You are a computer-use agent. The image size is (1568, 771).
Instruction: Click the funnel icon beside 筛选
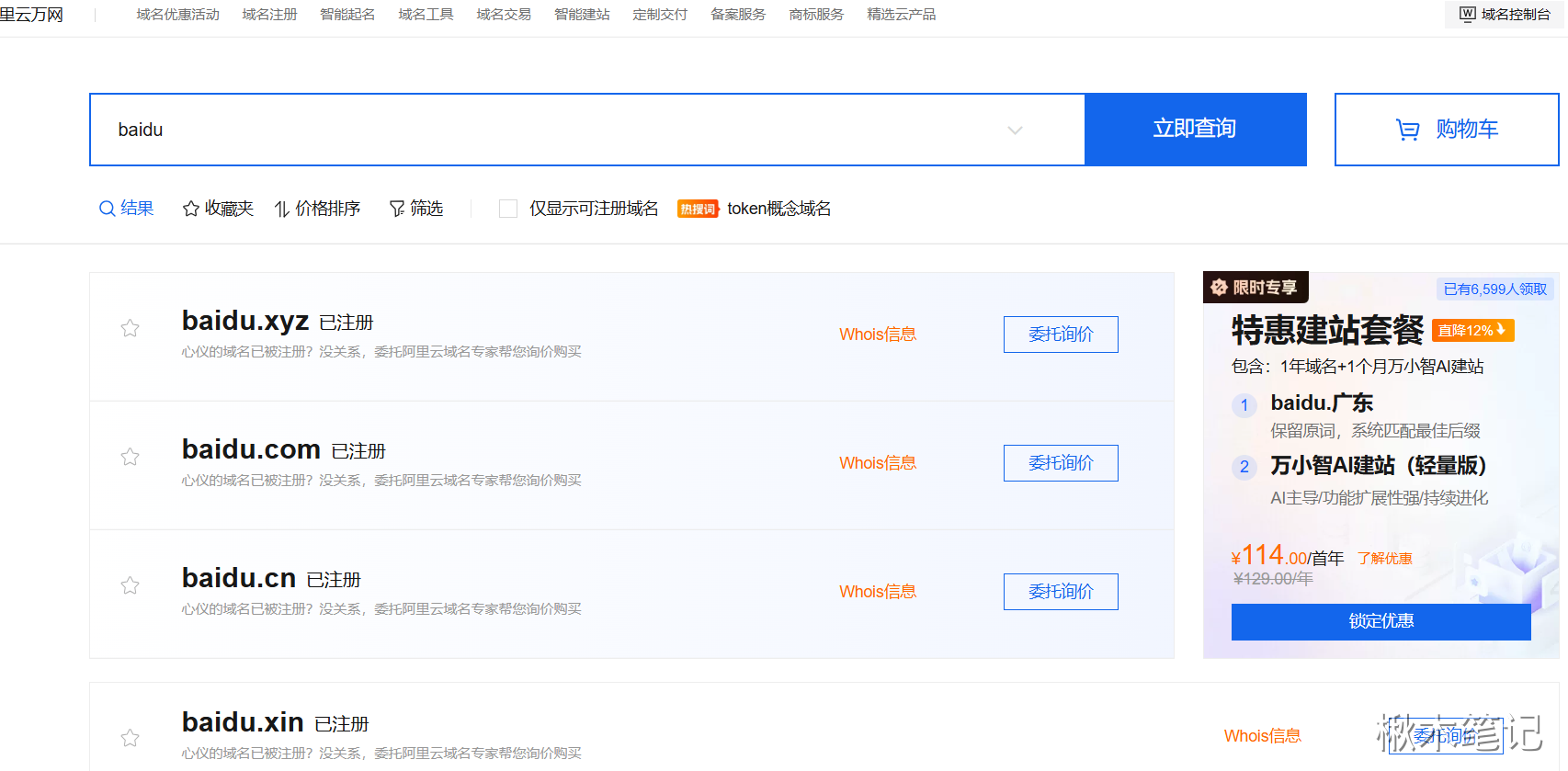[x=397, y=209]
